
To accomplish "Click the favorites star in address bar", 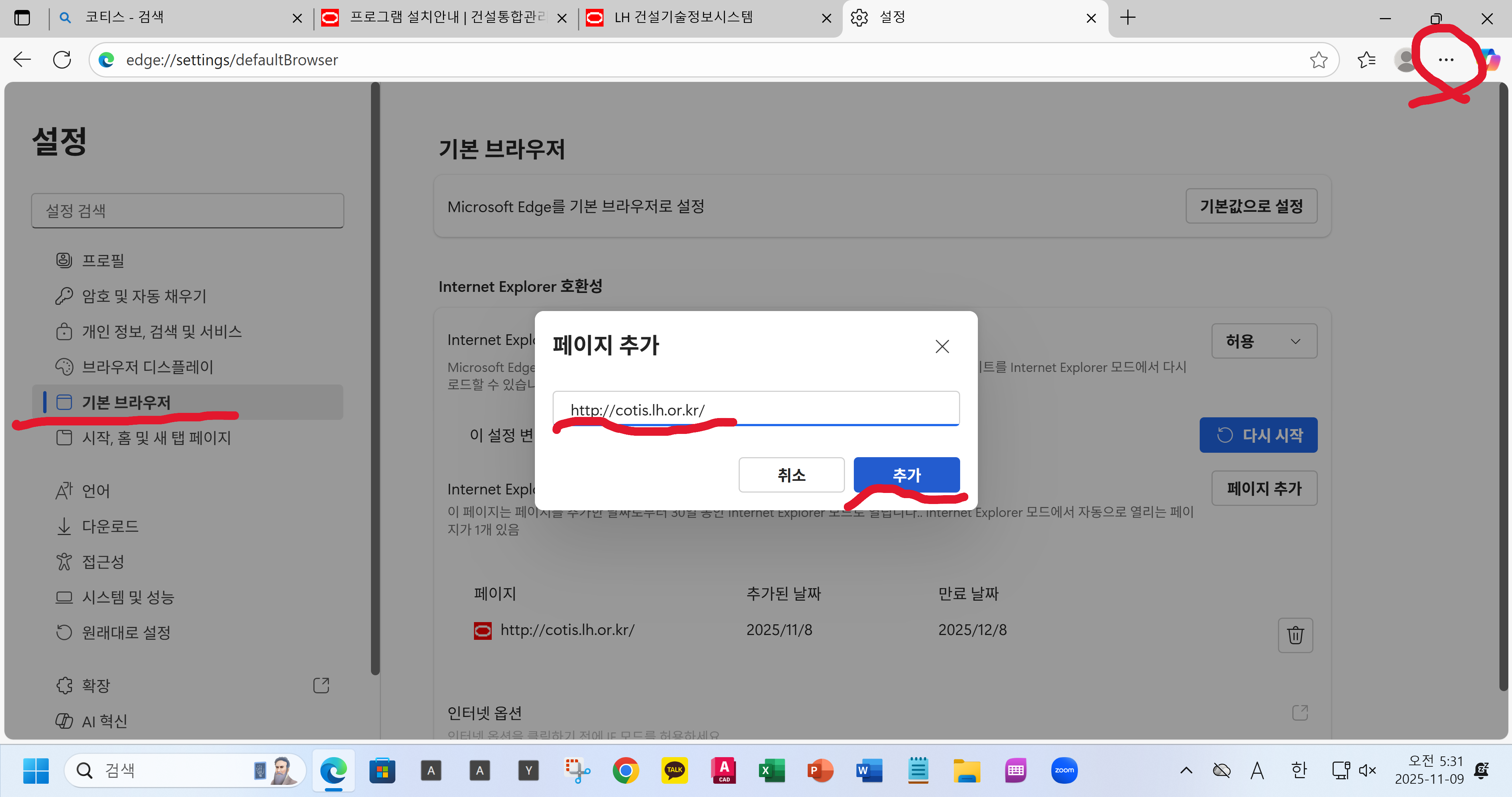I will coord(1318,60).
